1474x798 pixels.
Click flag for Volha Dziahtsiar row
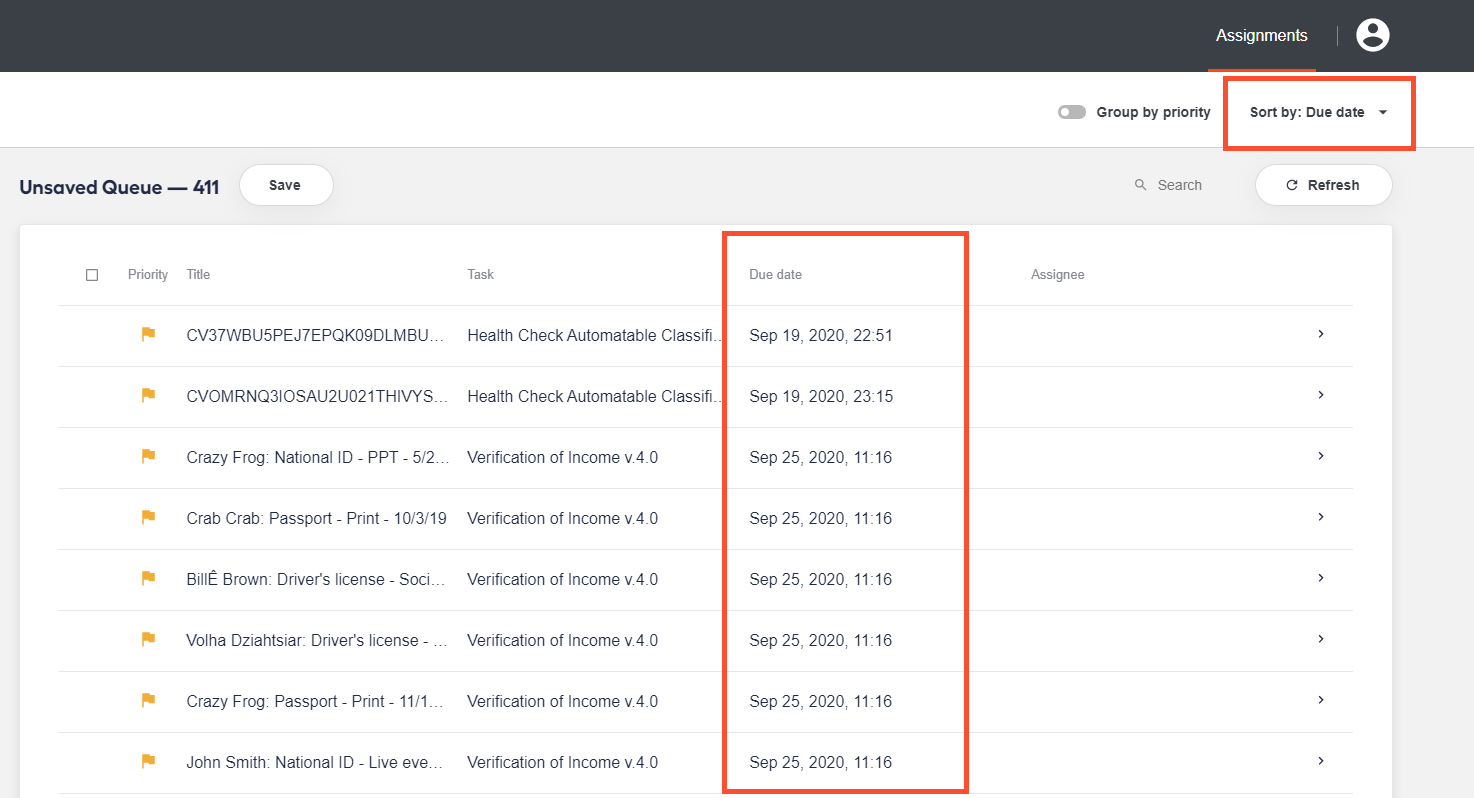[x=148, y=640]
